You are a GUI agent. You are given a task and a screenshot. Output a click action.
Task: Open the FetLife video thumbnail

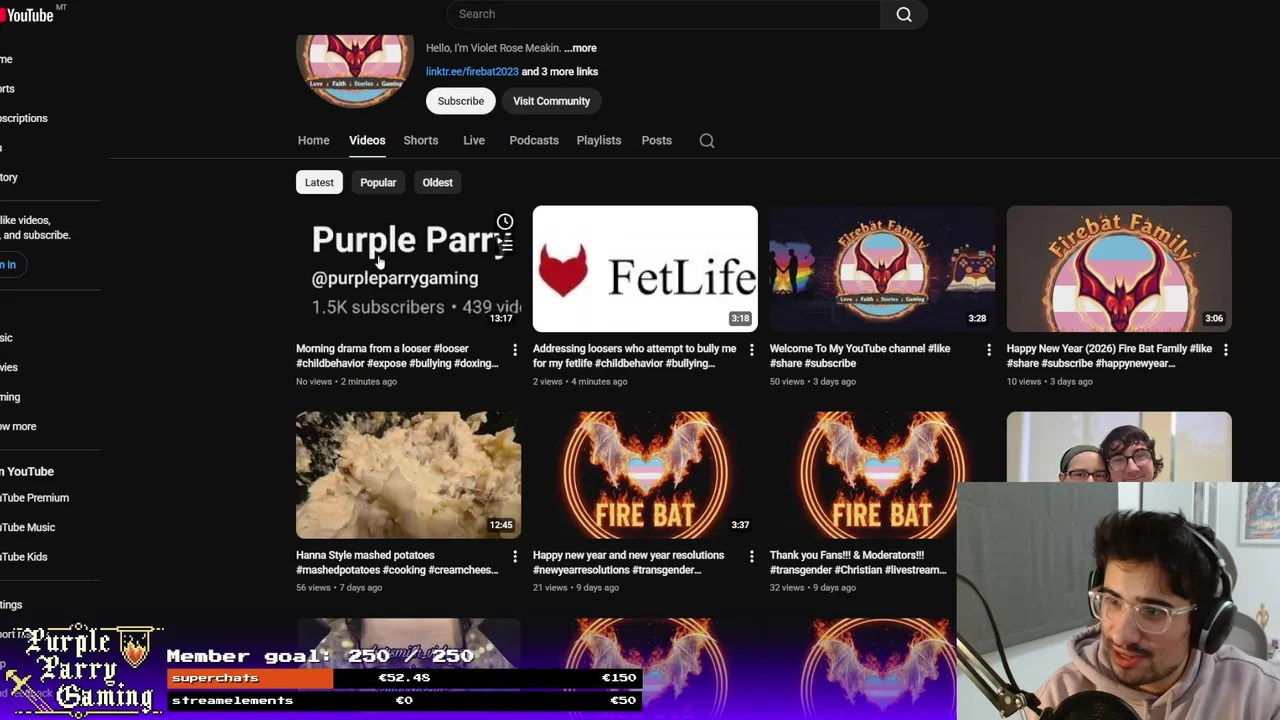pyautogui.click(x=645, y=269)
